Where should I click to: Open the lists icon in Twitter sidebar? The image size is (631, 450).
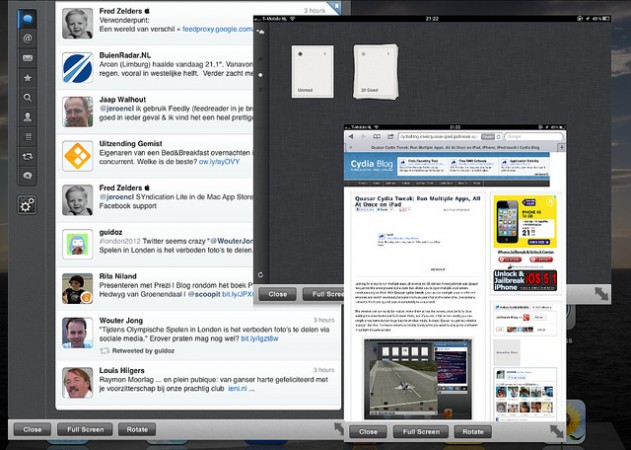27,135
